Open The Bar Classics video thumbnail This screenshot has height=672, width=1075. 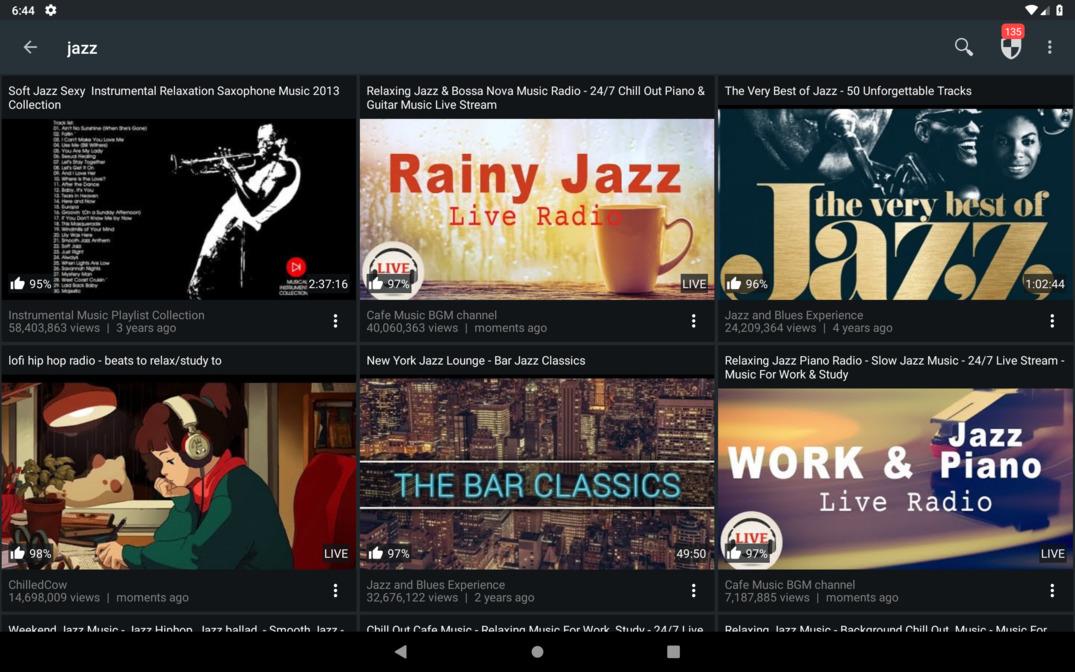[537, 474]
